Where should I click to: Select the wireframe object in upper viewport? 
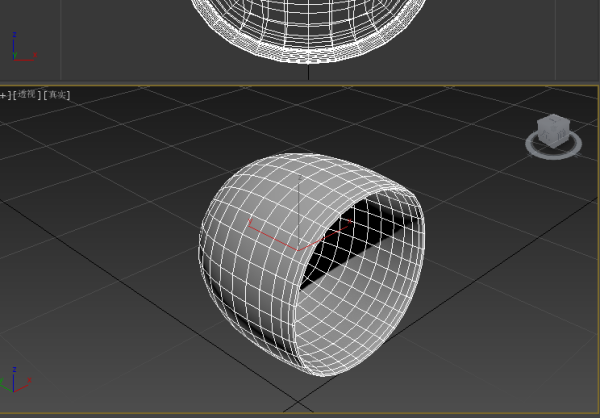pyautogui.click(x=308, y=31)
